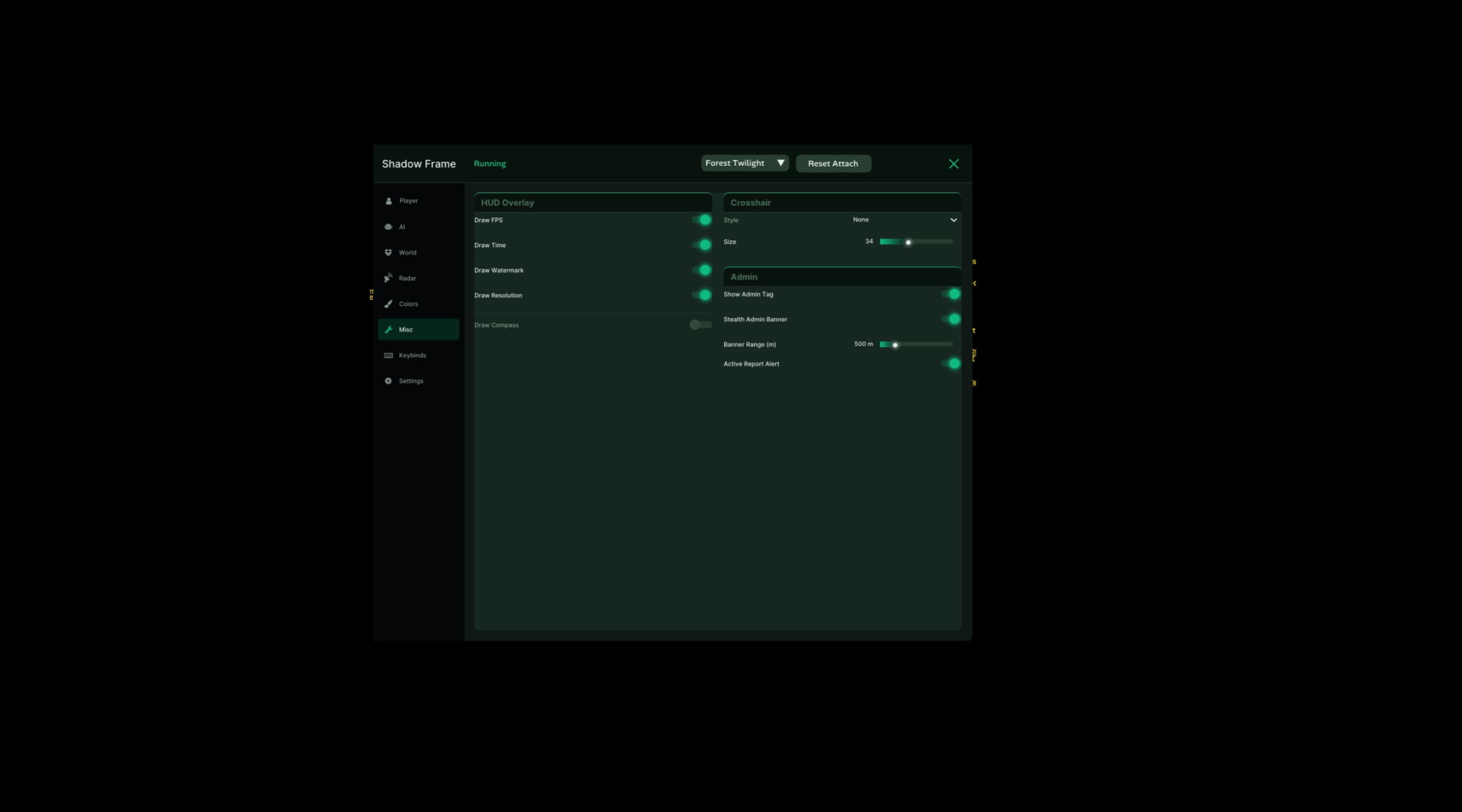Open the Player tab
The height and width of the screenshot is (812, 1462).
click(418, 201)
